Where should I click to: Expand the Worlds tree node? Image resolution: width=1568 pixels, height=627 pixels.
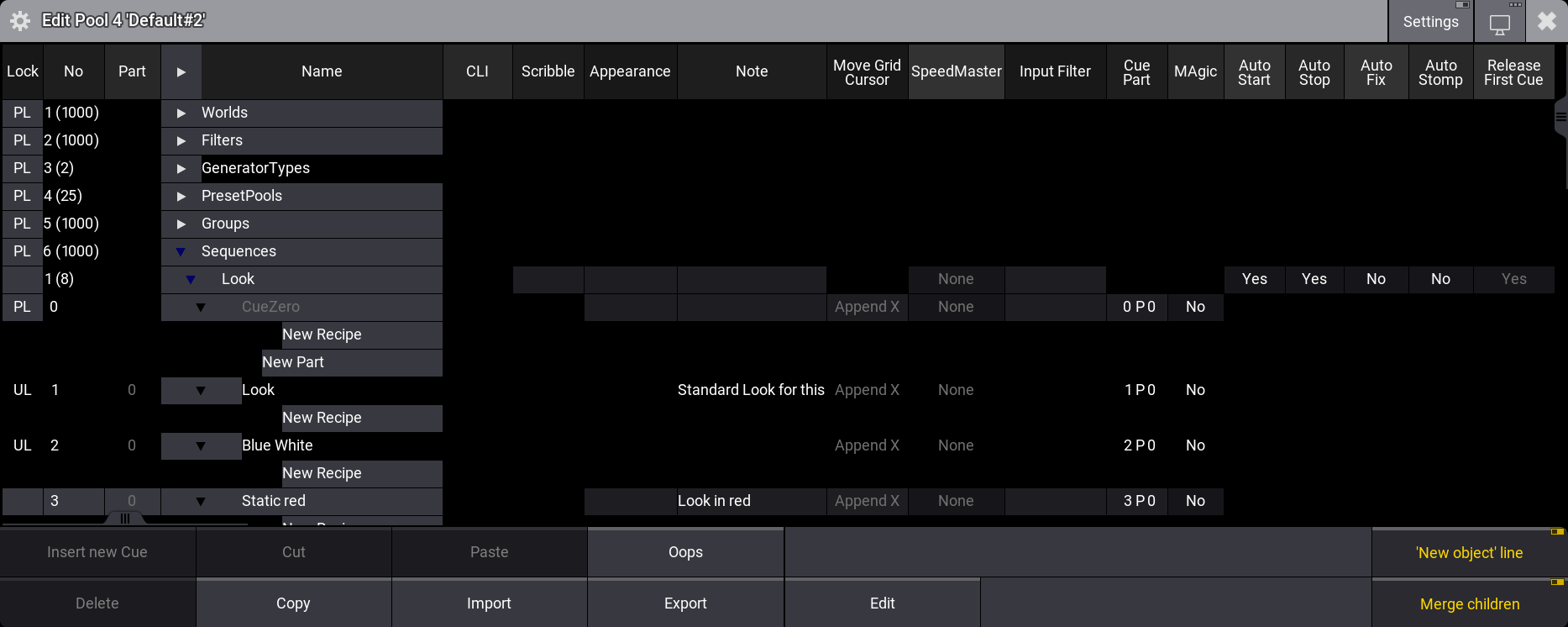[x=181, y=113]
